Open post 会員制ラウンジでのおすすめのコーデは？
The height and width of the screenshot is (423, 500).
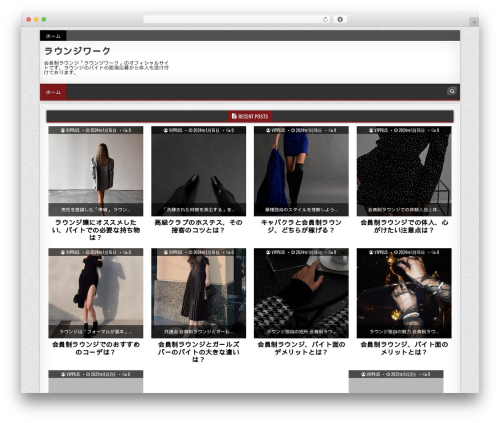96,348
